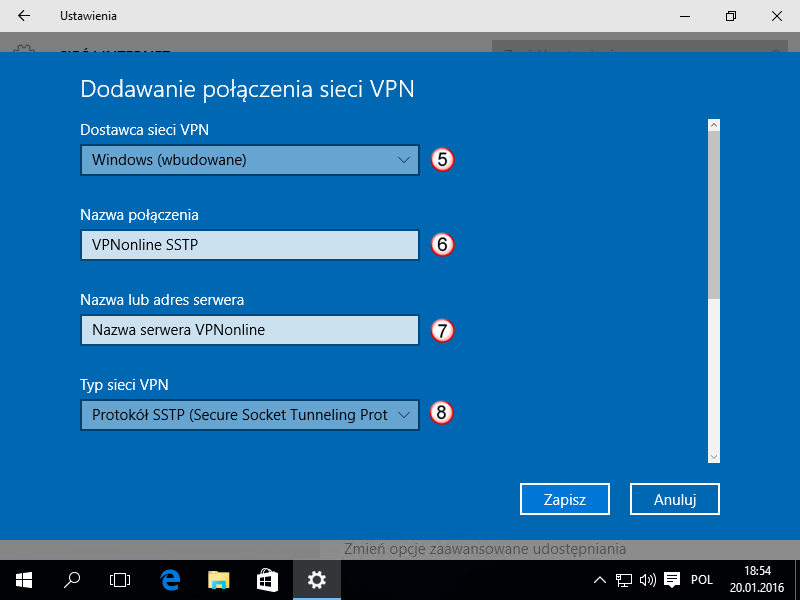
Task: Open File Explorer from the taskbar
Action: coord(218,580)
